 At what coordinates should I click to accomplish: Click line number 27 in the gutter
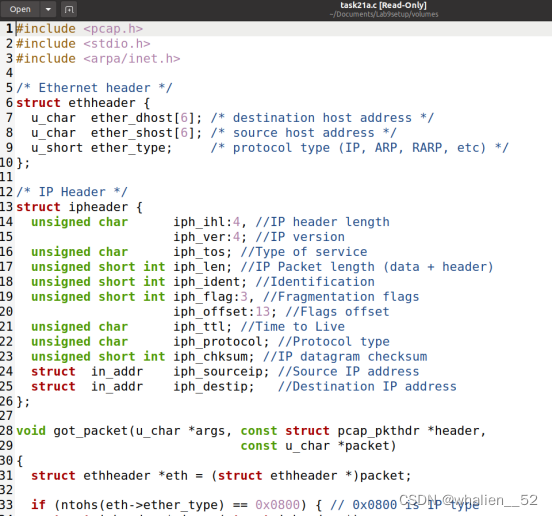[x=7, y=416]
